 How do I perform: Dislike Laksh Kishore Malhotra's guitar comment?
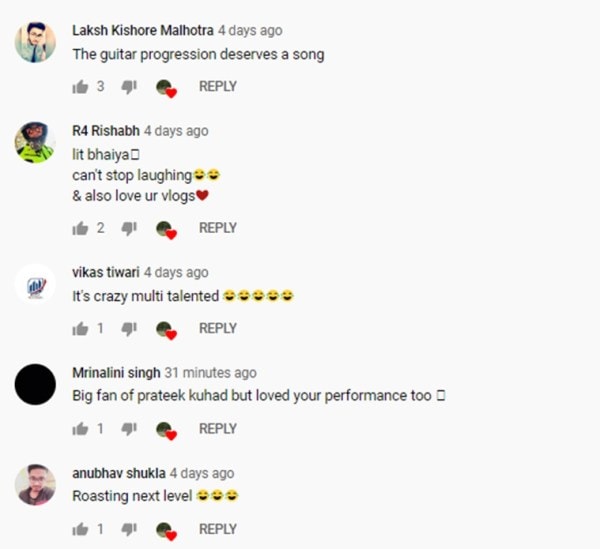(128, 87)
